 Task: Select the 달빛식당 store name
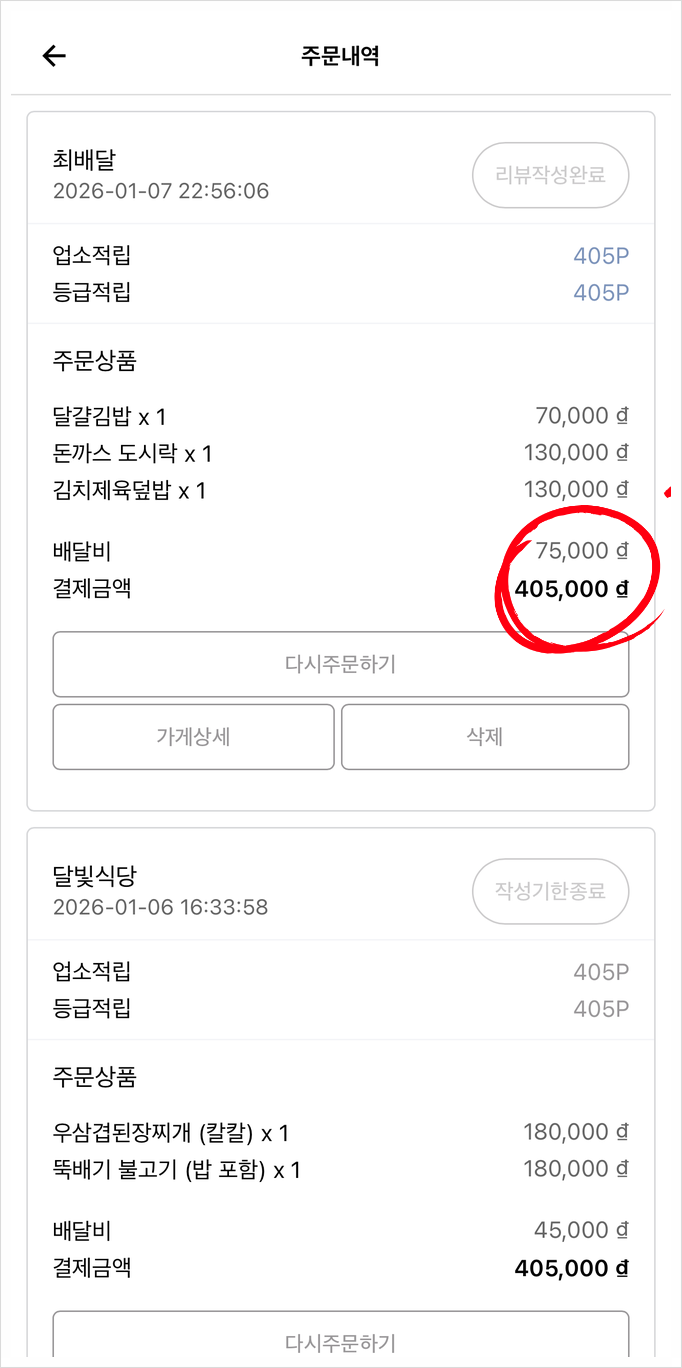[x=94, y=876]
